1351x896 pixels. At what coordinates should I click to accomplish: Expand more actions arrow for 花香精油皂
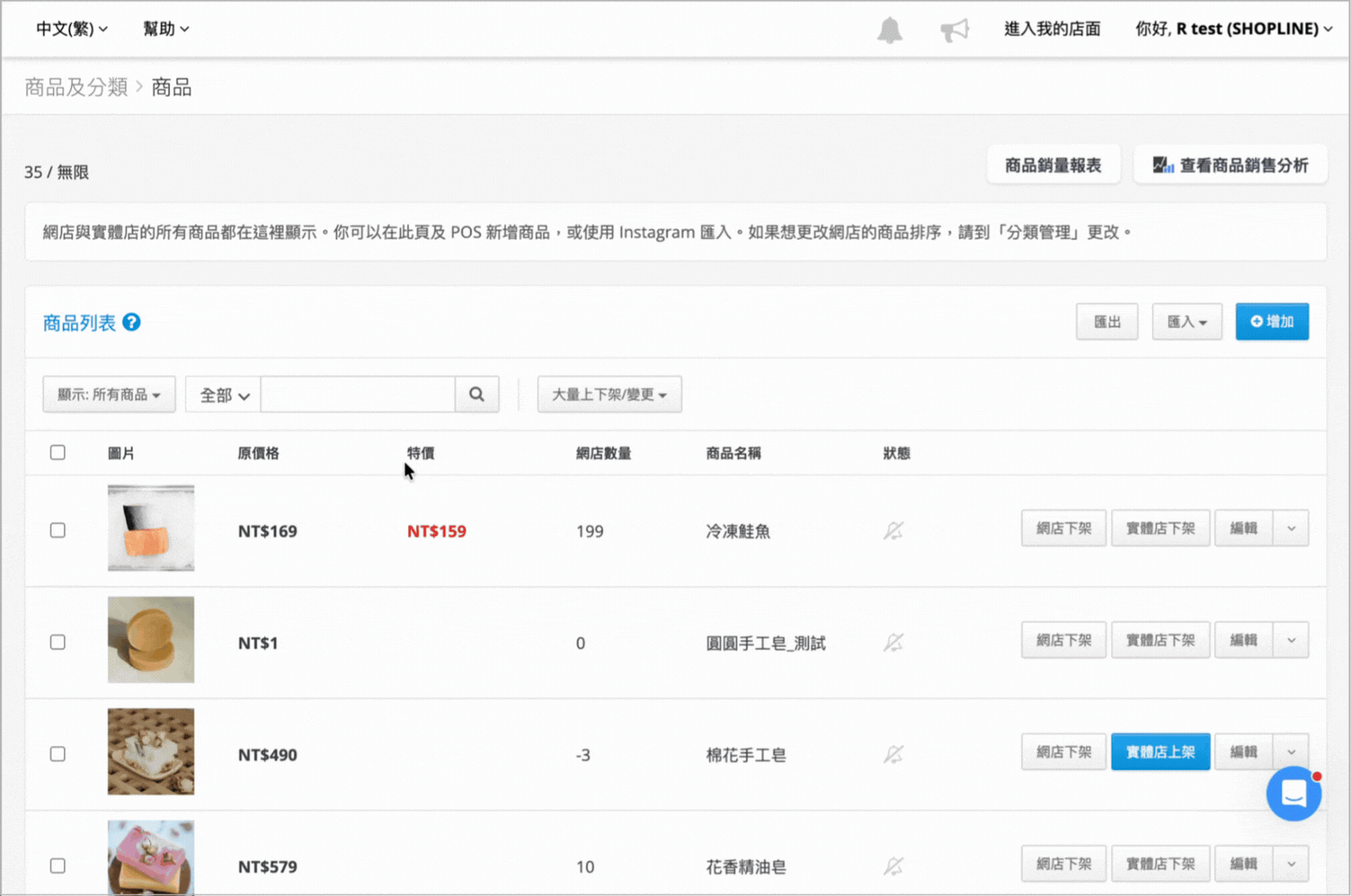pyautogui.click(x=1291, y=863)
